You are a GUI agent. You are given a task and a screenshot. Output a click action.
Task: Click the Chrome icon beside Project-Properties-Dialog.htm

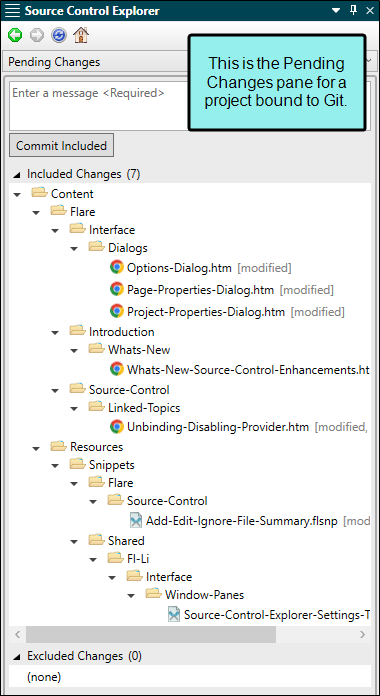point(117,311)
